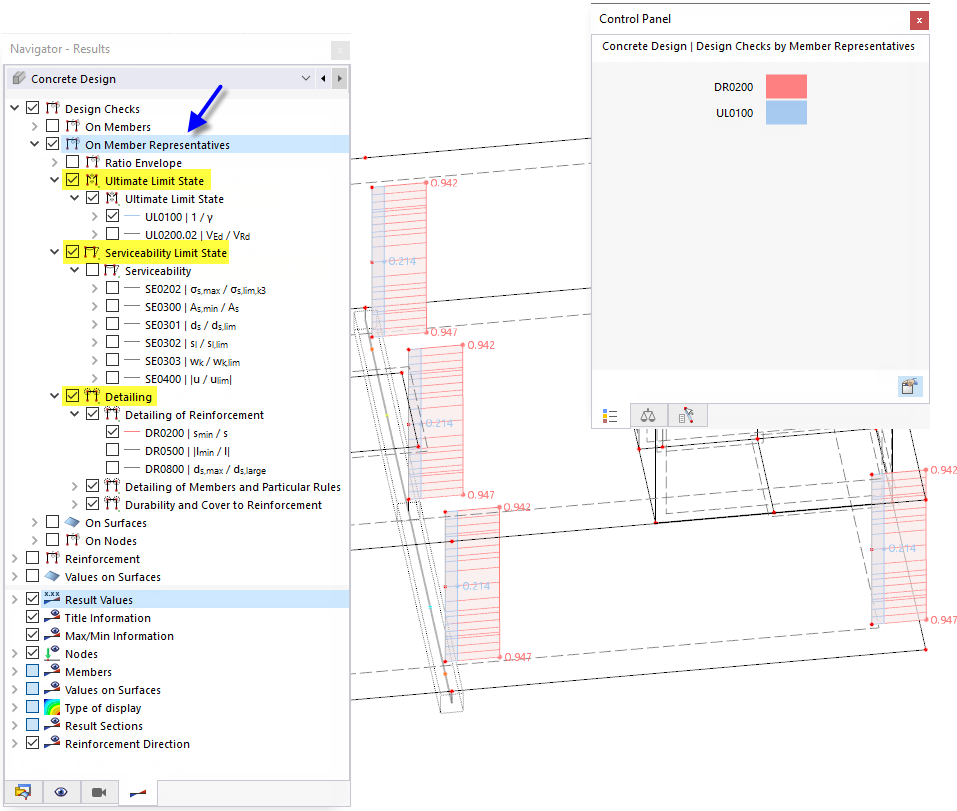
Task: Click the Concrete Design module icon
Action: 20,78
